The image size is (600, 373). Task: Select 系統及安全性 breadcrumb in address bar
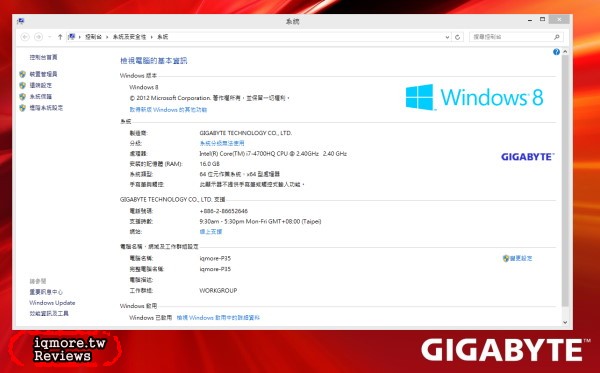tap(129, 37)
